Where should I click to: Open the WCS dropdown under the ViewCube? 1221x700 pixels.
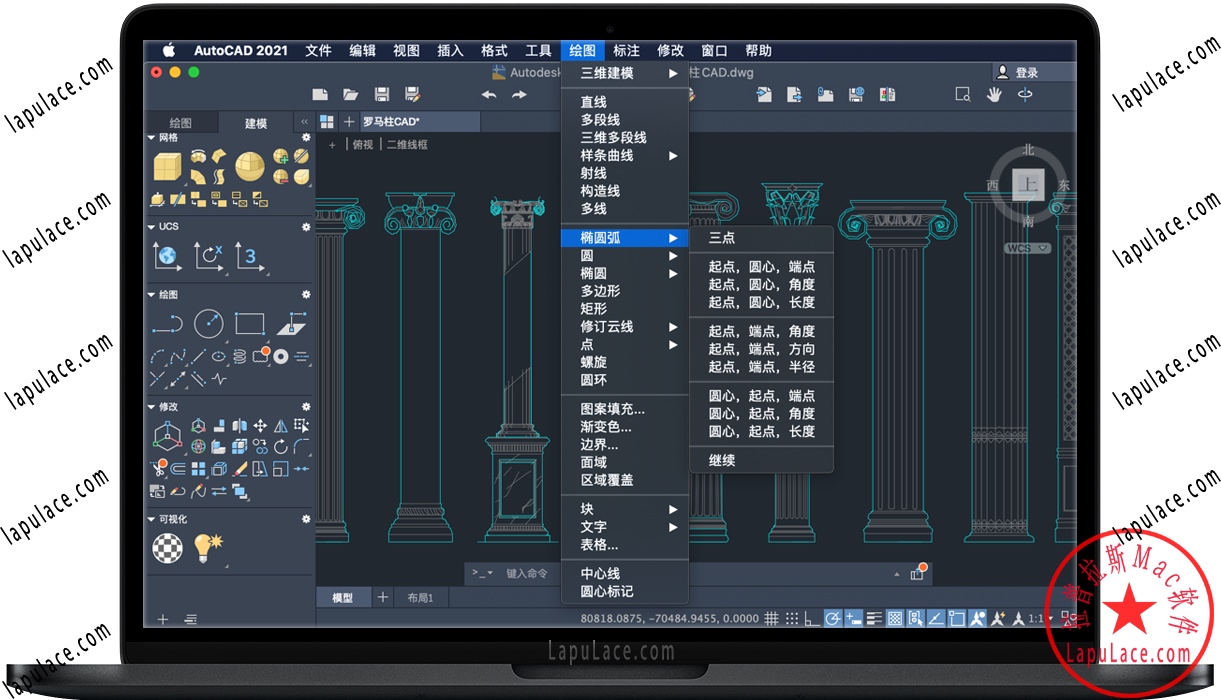click(1028, 248)
